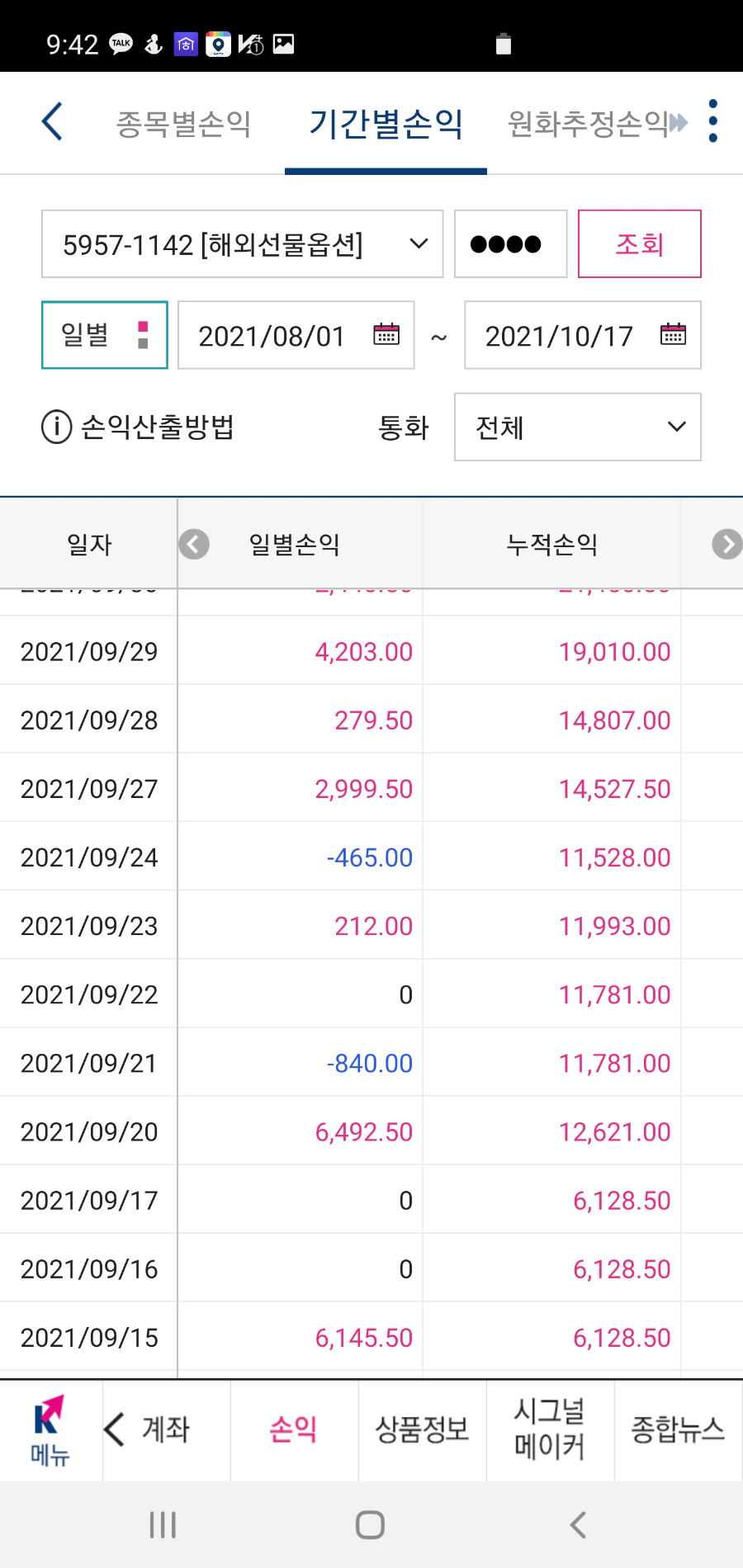Open 시그널메이커 in bottom bar
Viewport: 743px width, 1568px height.
550,1429
